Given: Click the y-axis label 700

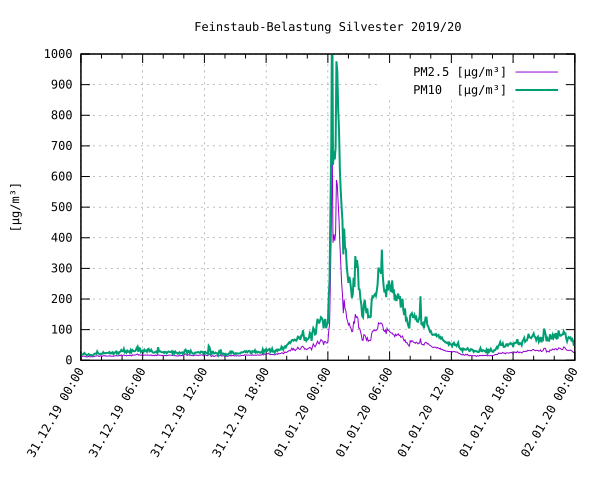Looking at the screenshot, I should tap(62, 146).
